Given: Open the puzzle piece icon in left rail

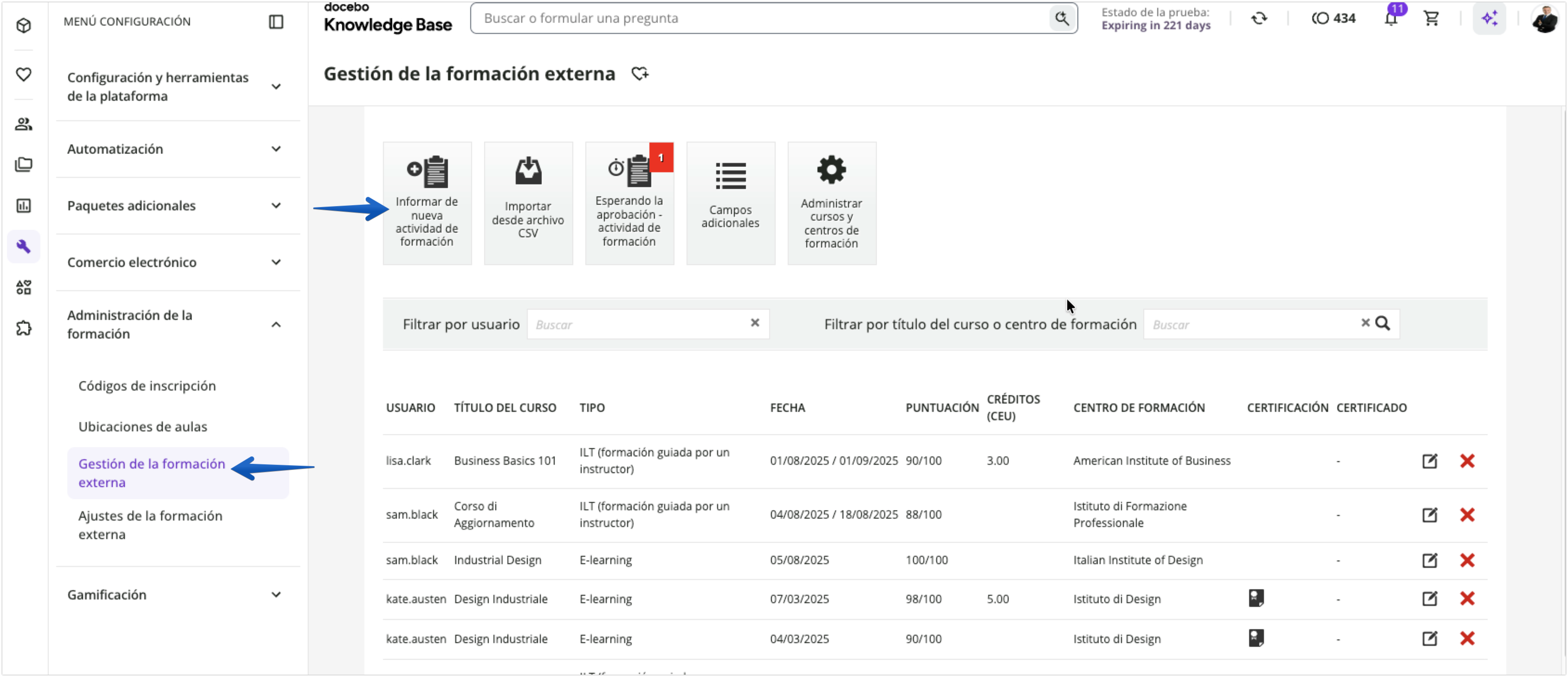Looking at the screenshot, I should [x=24, y=329].
